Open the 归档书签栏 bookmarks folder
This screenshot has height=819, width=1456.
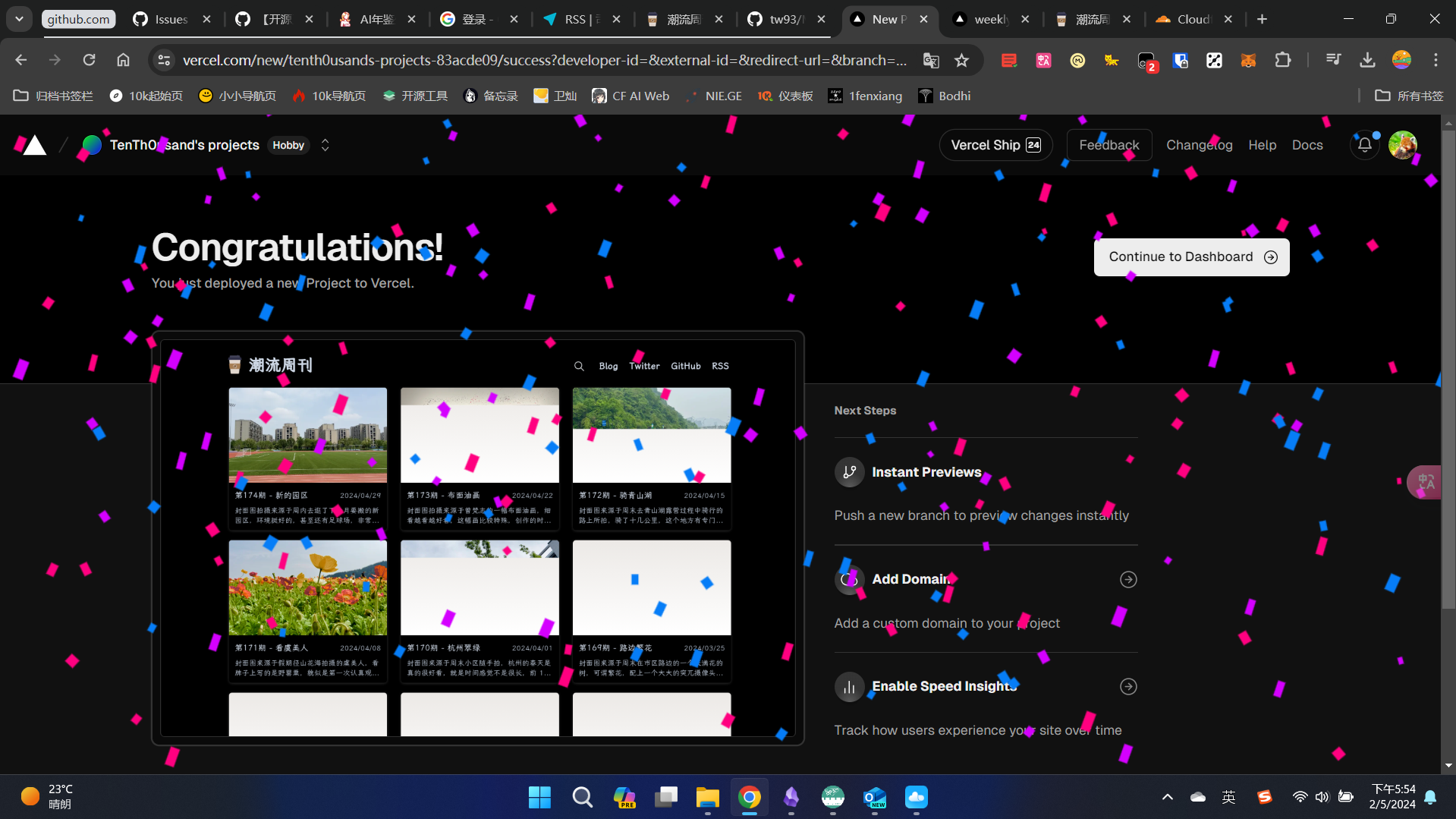[53, 96]
